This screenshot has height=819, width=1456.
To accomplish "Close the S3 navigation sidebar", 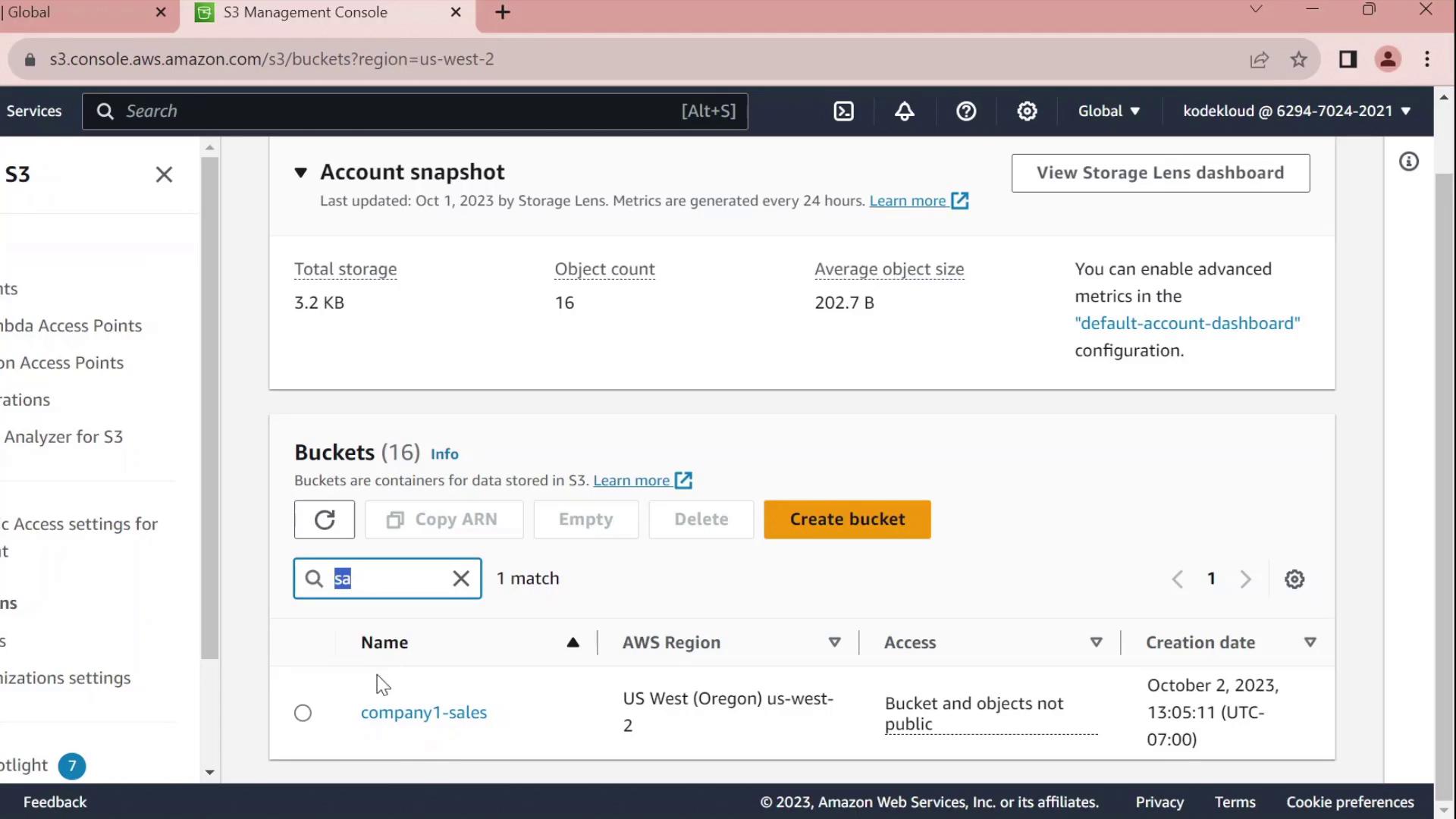I will click(164, 174).
